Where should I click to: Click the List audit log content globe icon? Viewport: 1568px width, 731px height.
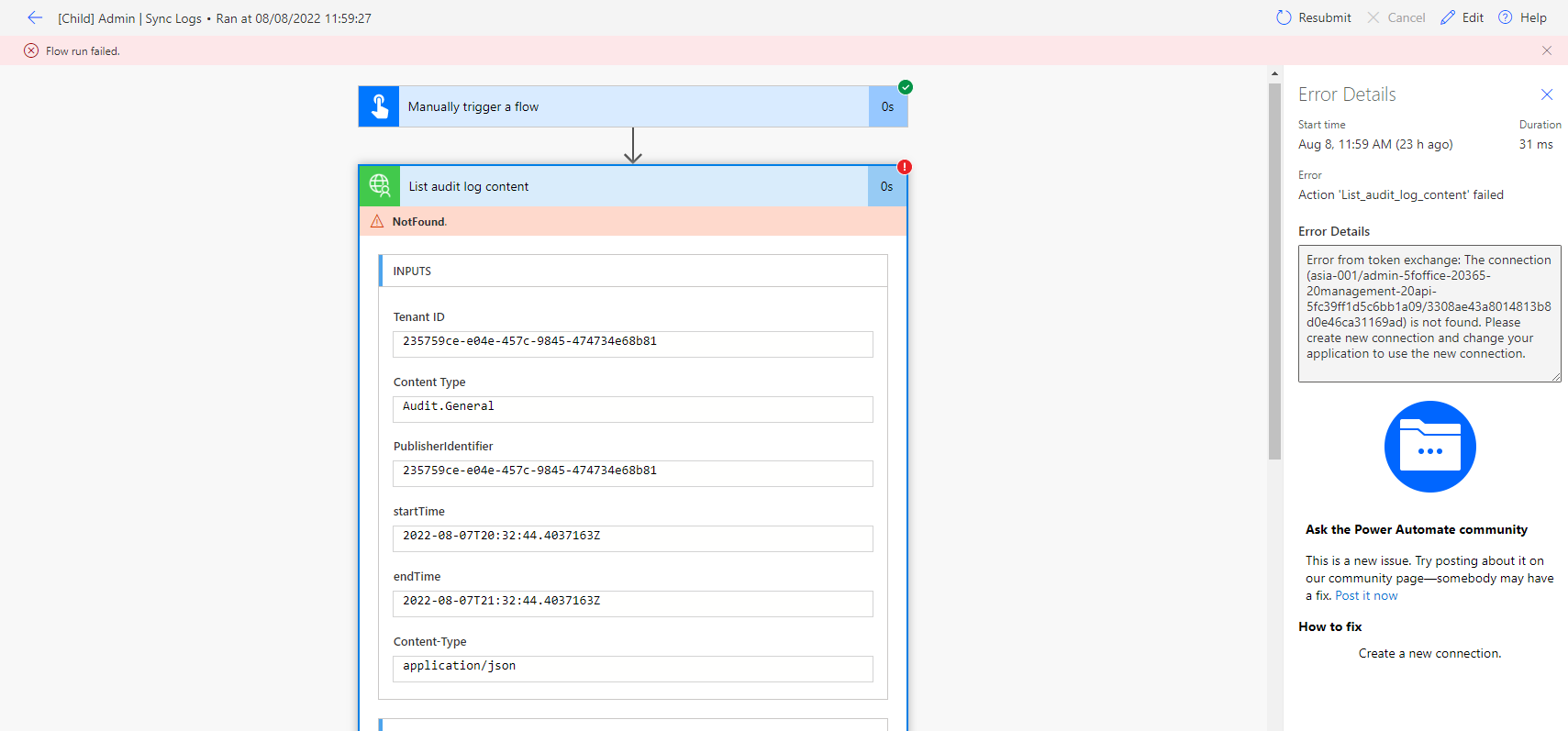pyautogui.click(x=380, y=186)
